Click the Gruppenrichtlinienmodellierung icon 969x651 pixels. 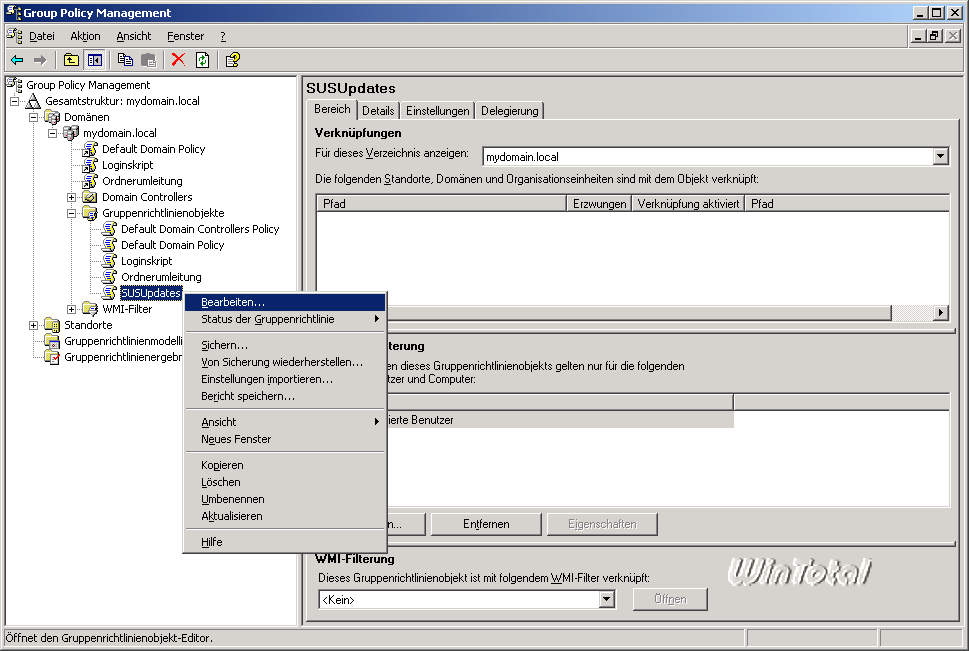click(52, 341)
